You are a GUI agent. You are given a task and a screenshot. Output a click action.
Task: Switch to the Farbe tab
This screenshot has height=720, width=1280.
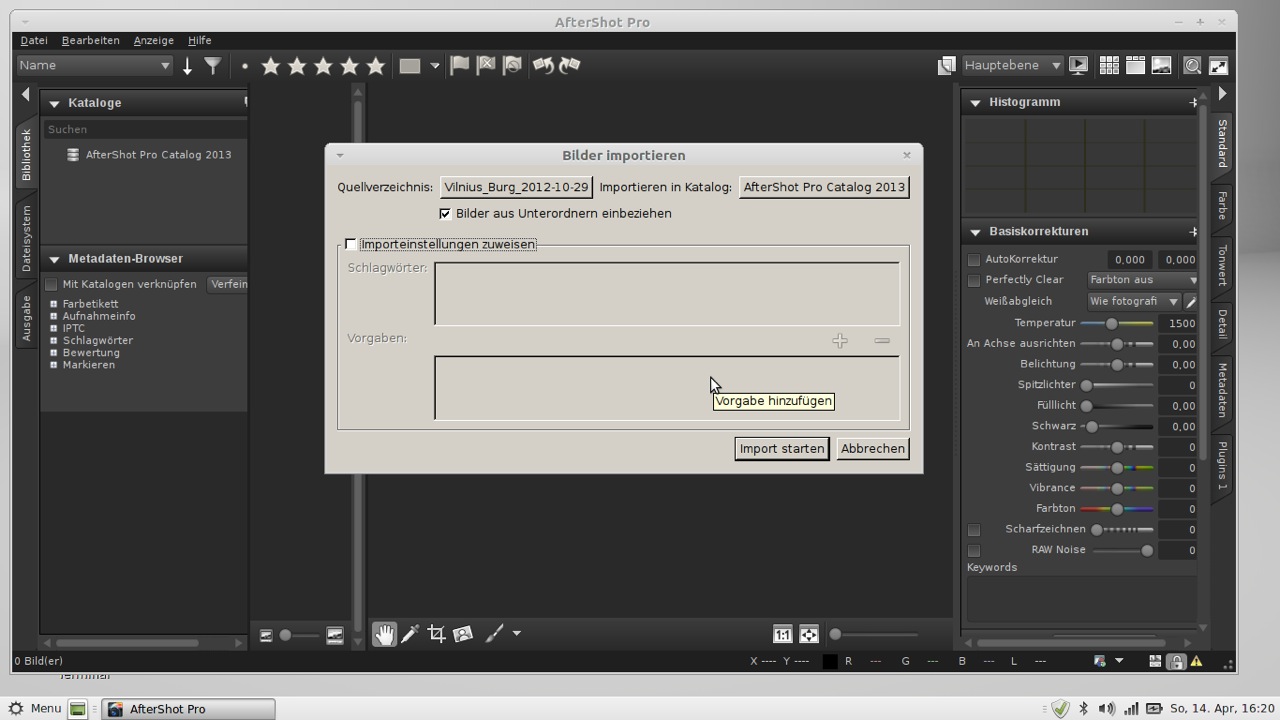(1222, 206)
